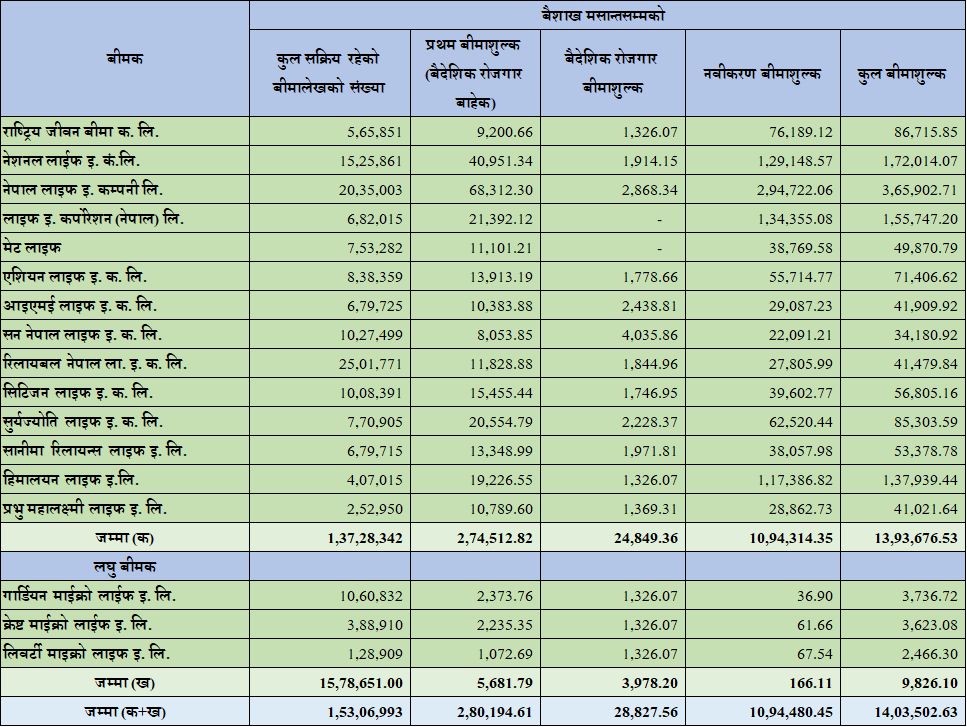Select the हिमालयन लाइफ इ.लि. row name
967x727 pixels.
[71, 479]
